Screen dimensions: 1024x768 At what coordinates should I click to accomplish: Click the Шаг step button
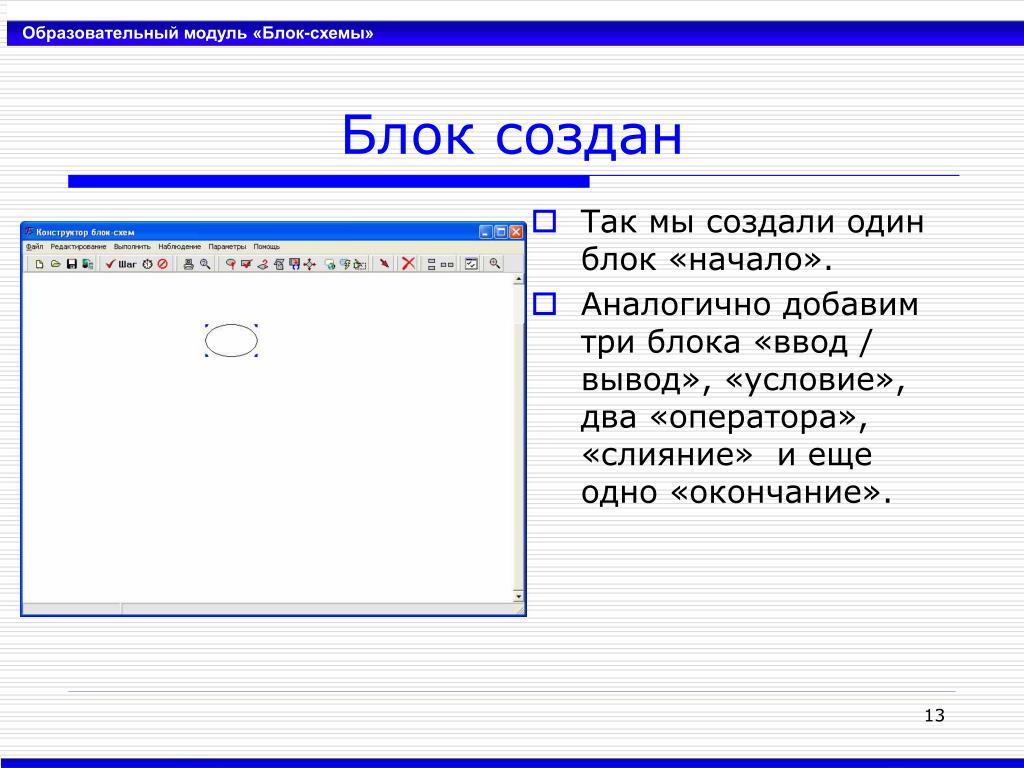[127, 264]
